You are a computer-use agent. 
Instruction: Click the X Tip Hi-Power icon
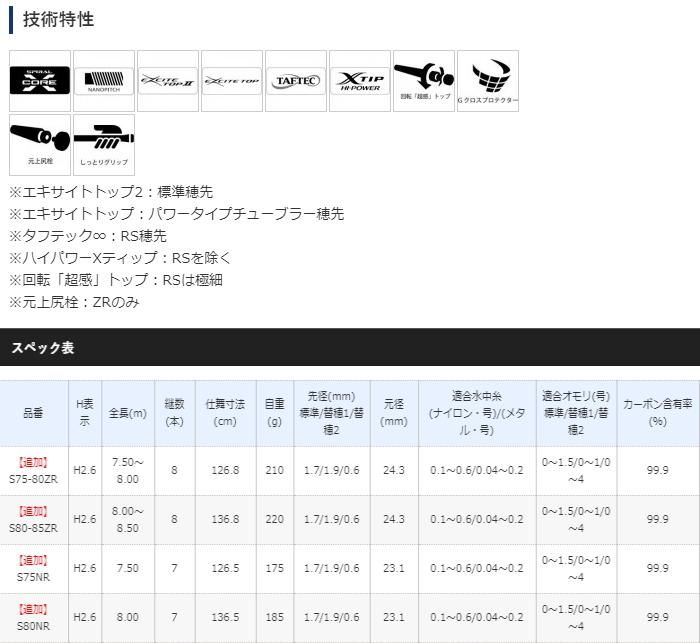360,80
